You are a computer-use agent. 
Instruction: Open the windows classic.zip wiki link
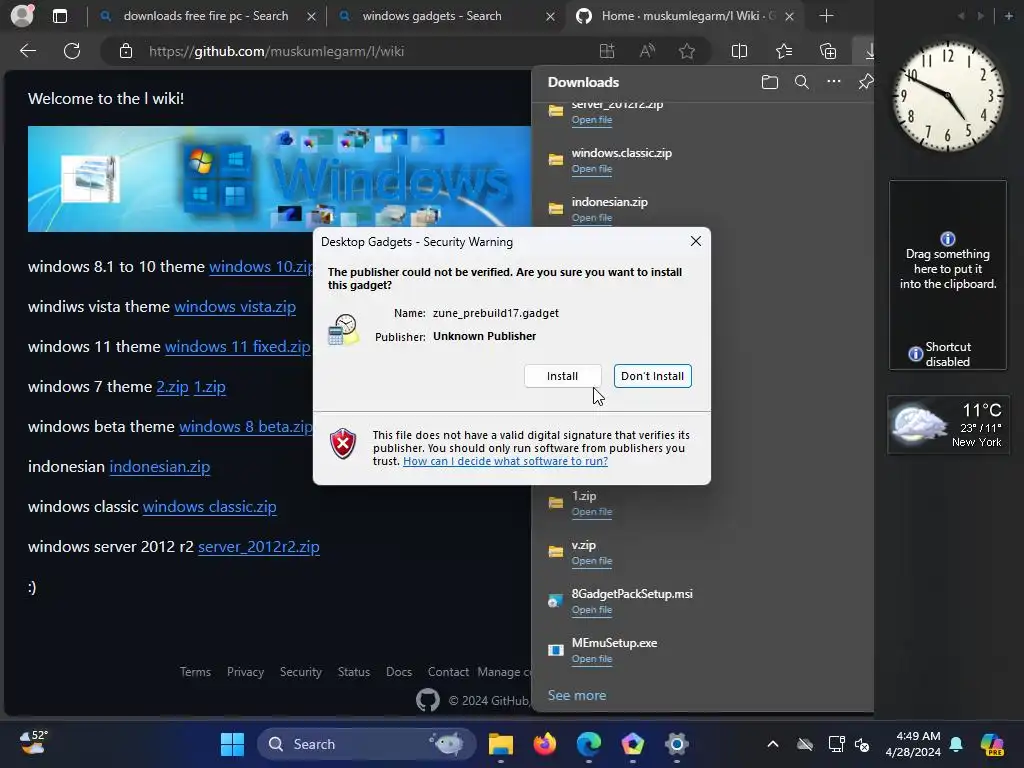coord(210,507)
